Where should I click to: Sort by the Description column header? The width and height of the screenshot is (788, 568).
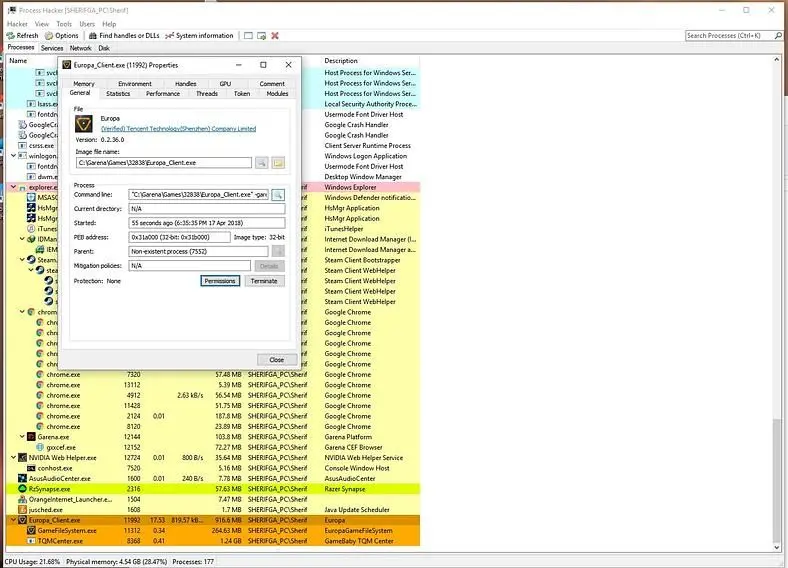(x=341, y=61)
